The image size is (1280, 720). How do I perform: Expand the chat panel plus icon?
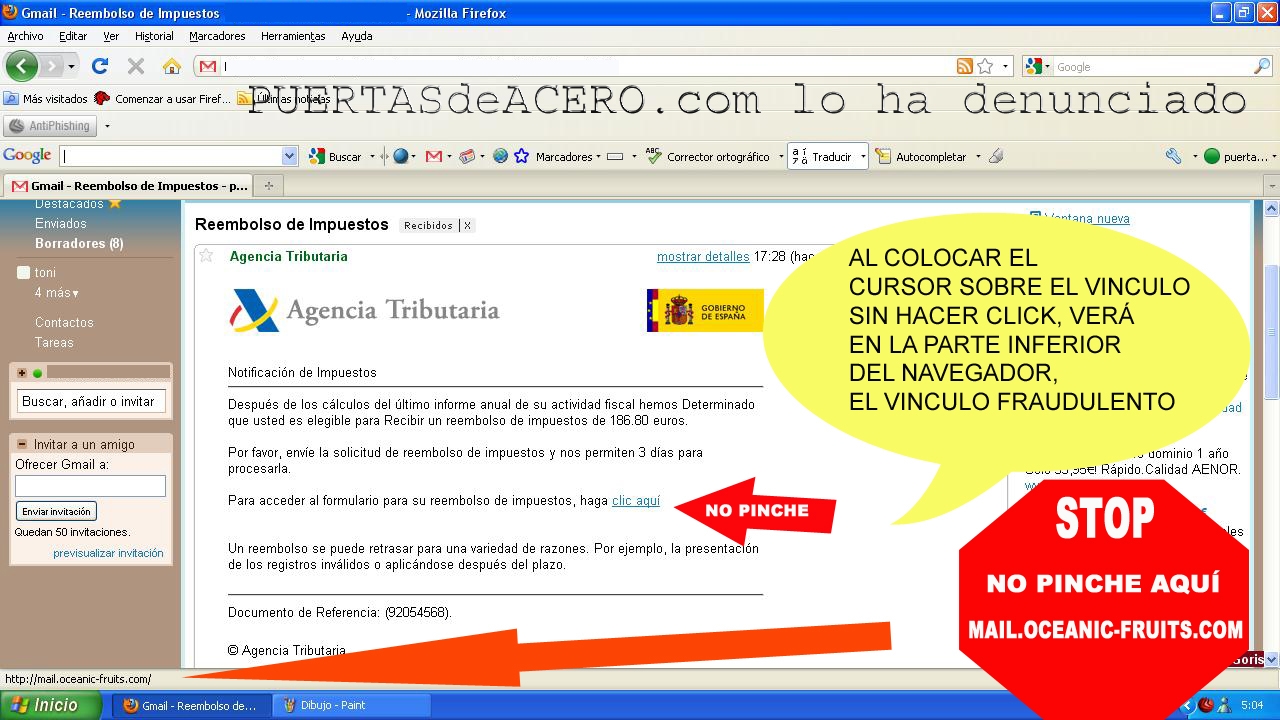point(22,373)
